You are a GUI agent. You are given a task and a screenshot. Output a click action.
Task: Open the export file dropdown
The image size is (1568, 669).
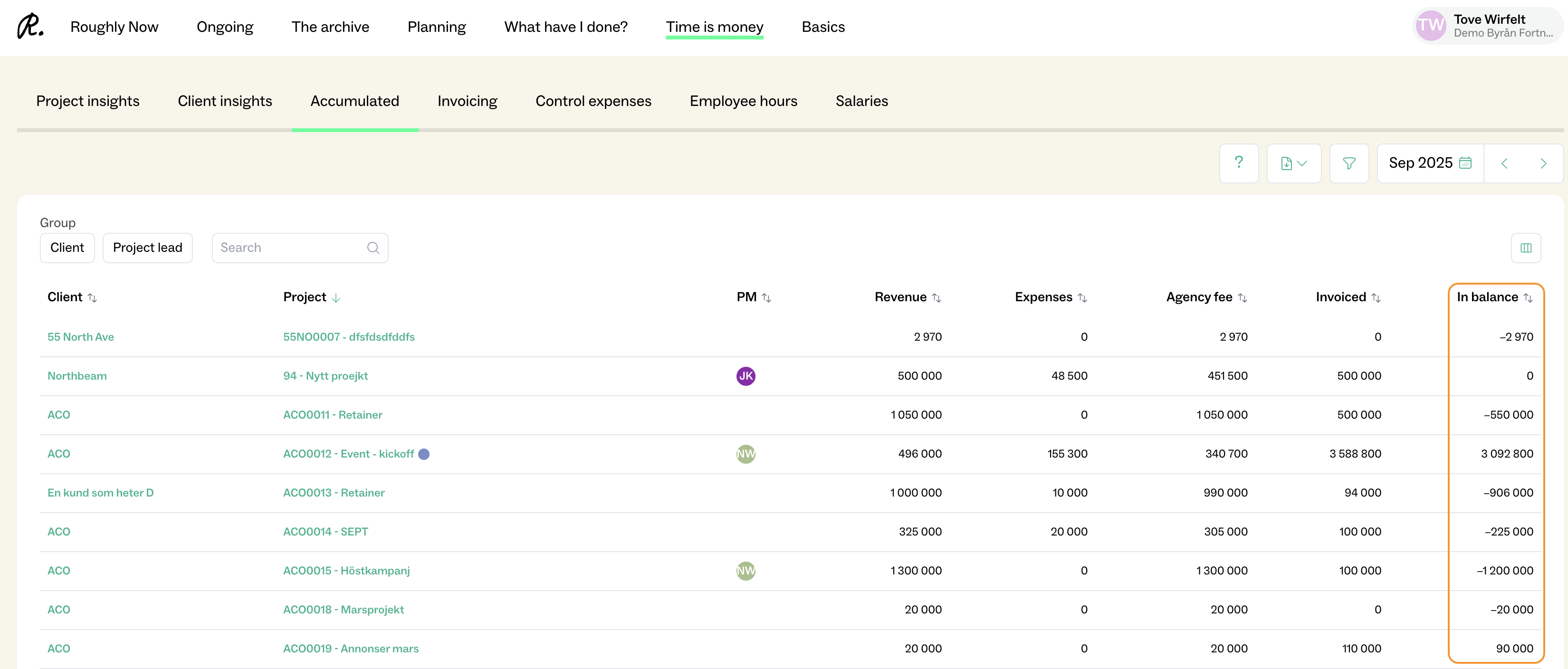point(1293,163)
